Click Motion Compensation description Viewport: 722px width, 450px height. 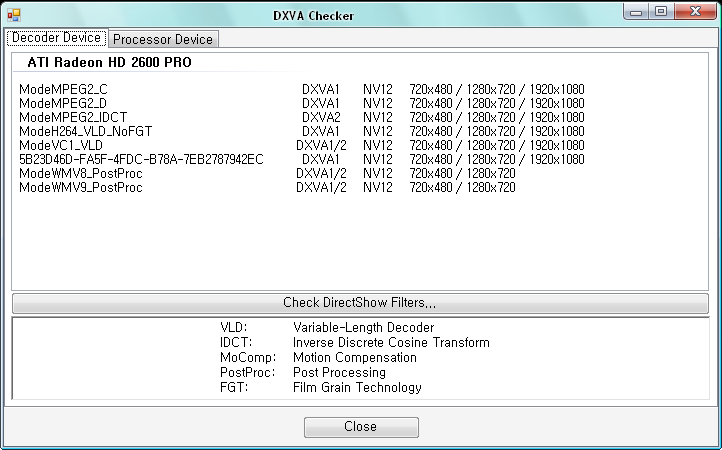pyautogui.click(x=355, y=357)
